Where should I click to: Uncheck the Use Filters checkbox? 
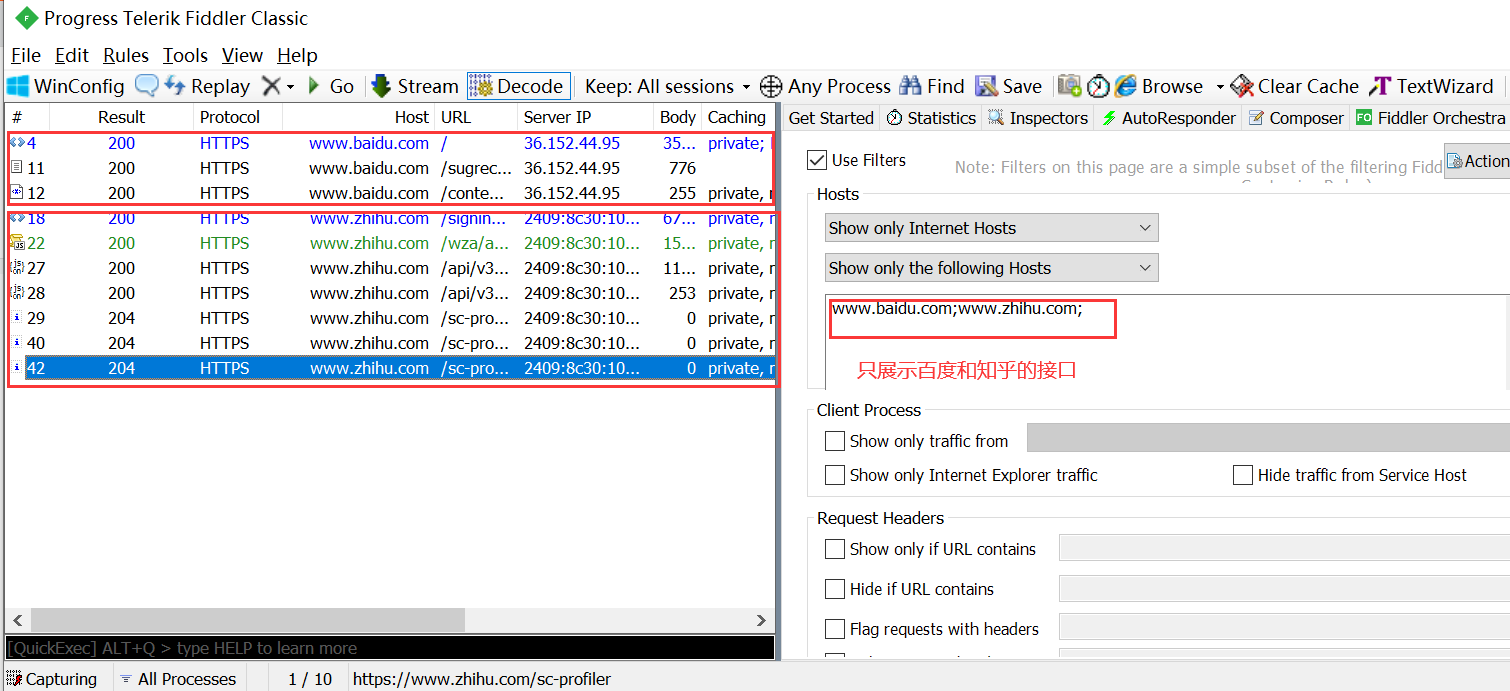pyautogui.click(x=817, y=160)
